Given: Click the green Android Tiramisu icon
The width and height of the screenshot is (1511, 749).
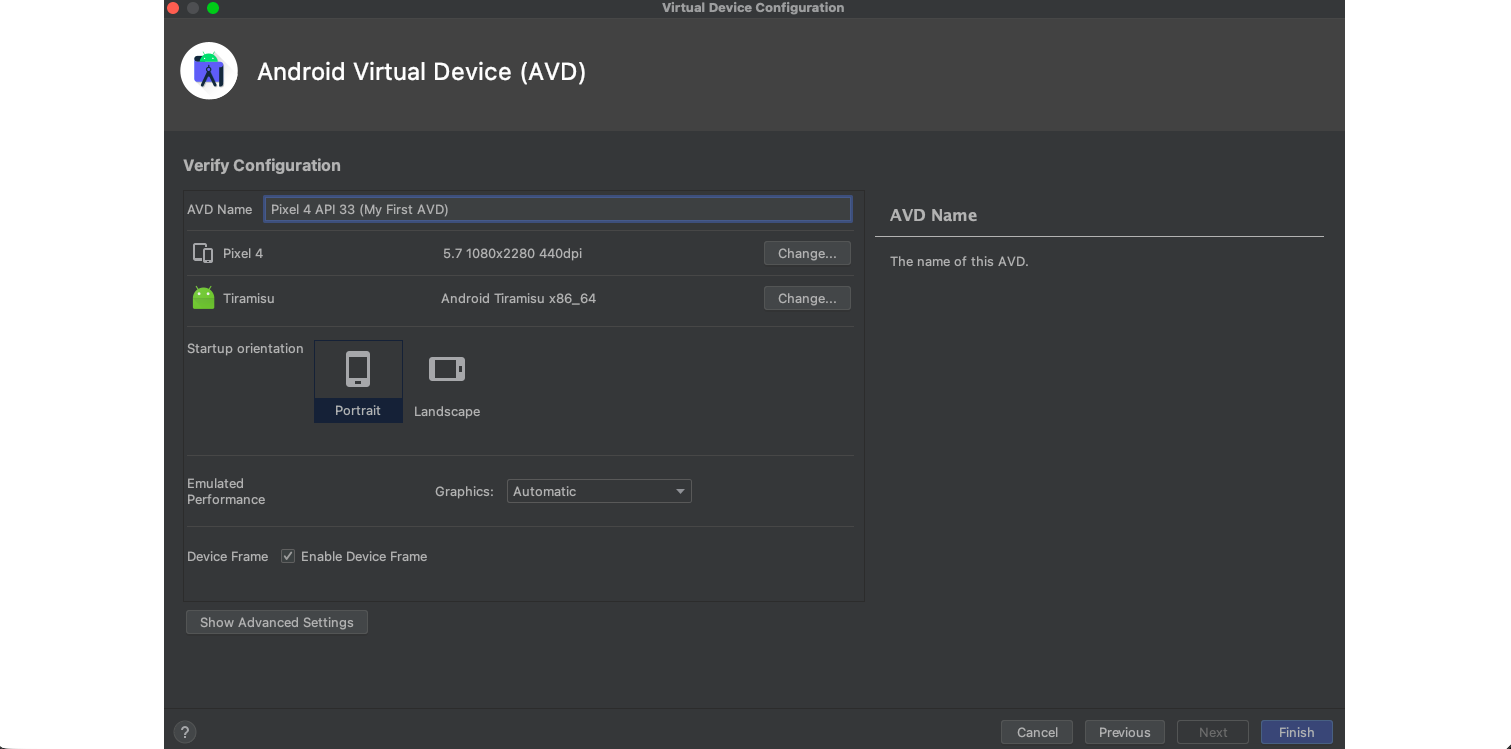Looking at the screenshot, I should 203,298.
